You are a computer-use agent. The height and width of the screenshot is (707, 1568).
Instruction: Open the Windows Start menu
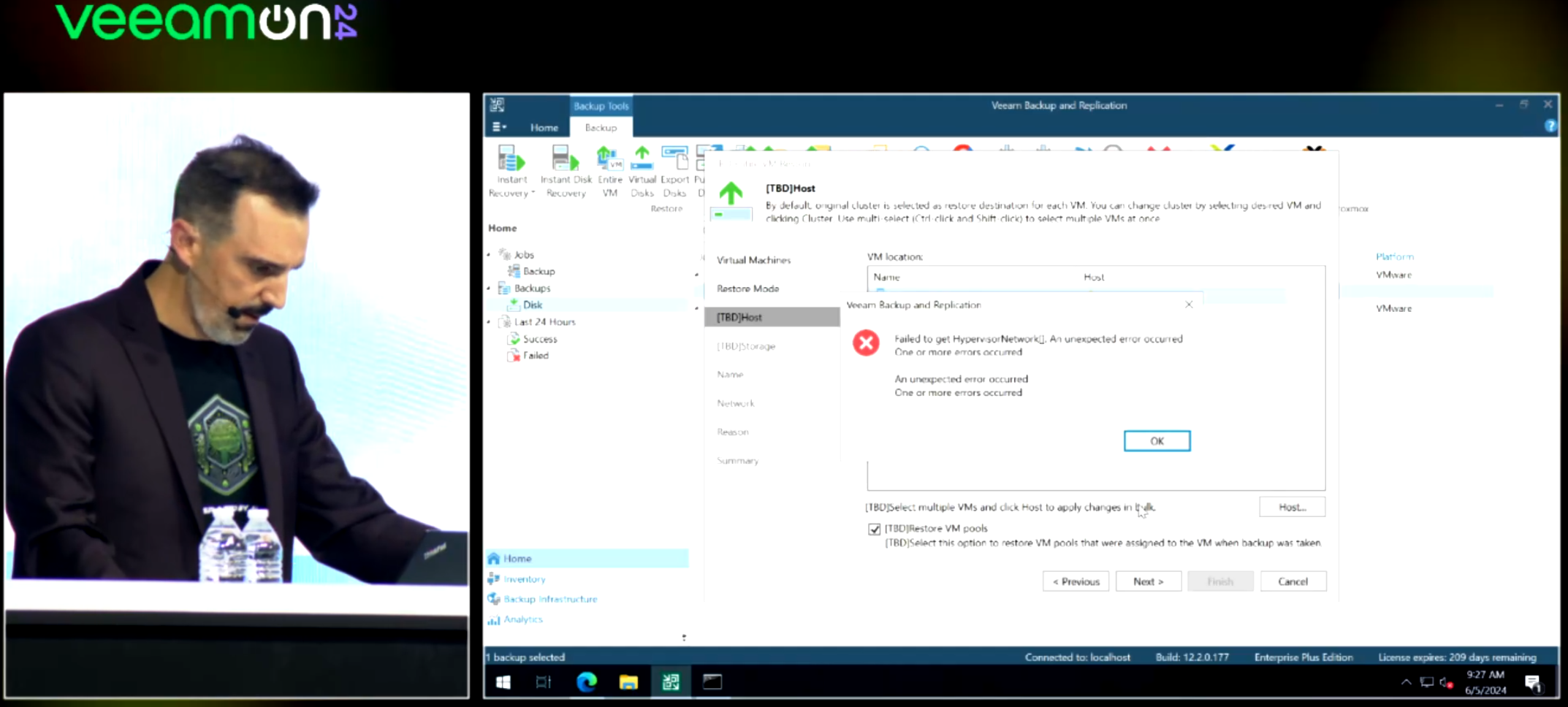[x=503, y=682]
